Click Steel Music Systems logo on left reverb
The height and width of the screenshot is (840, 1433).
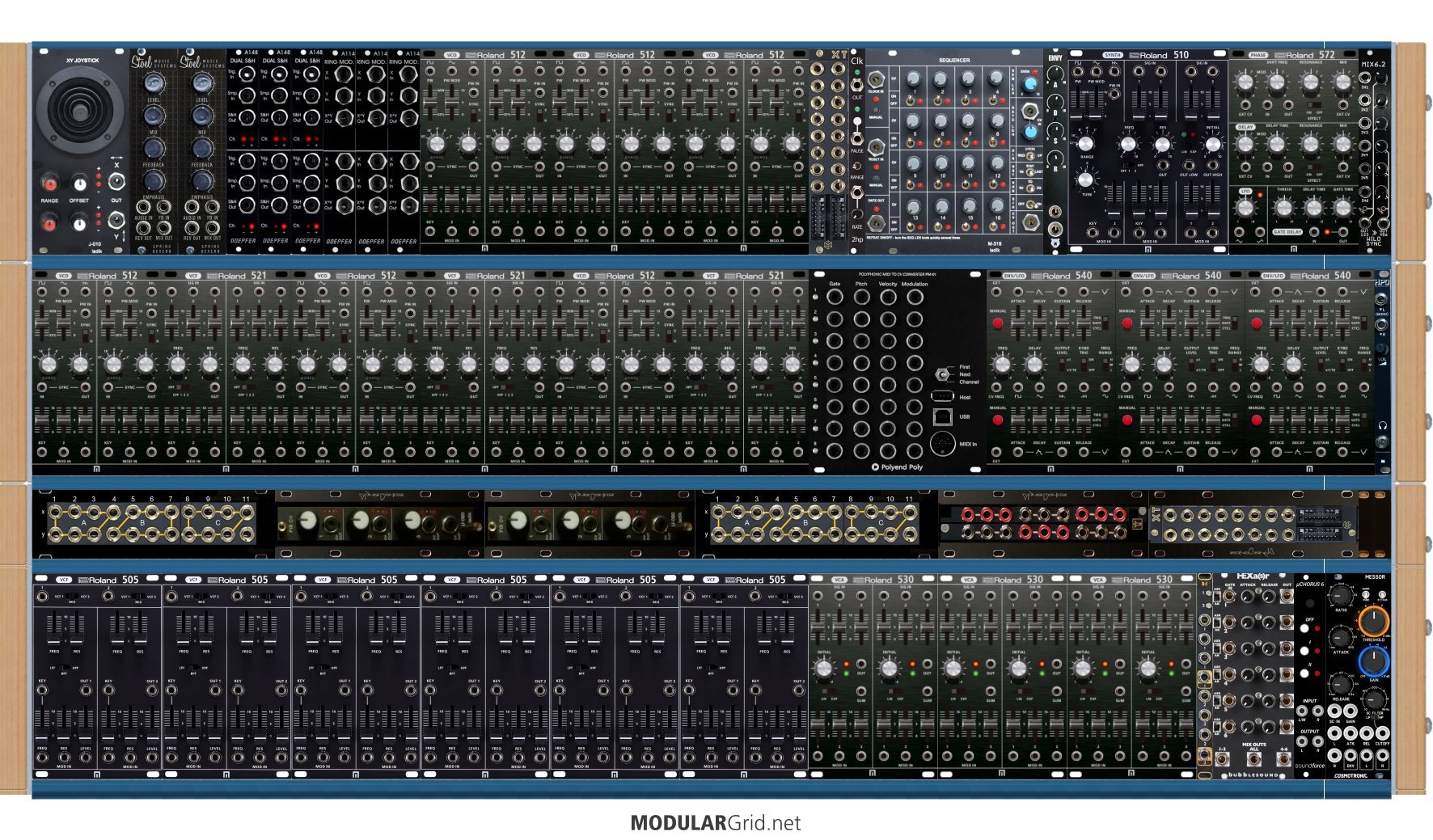coord(152,62)
